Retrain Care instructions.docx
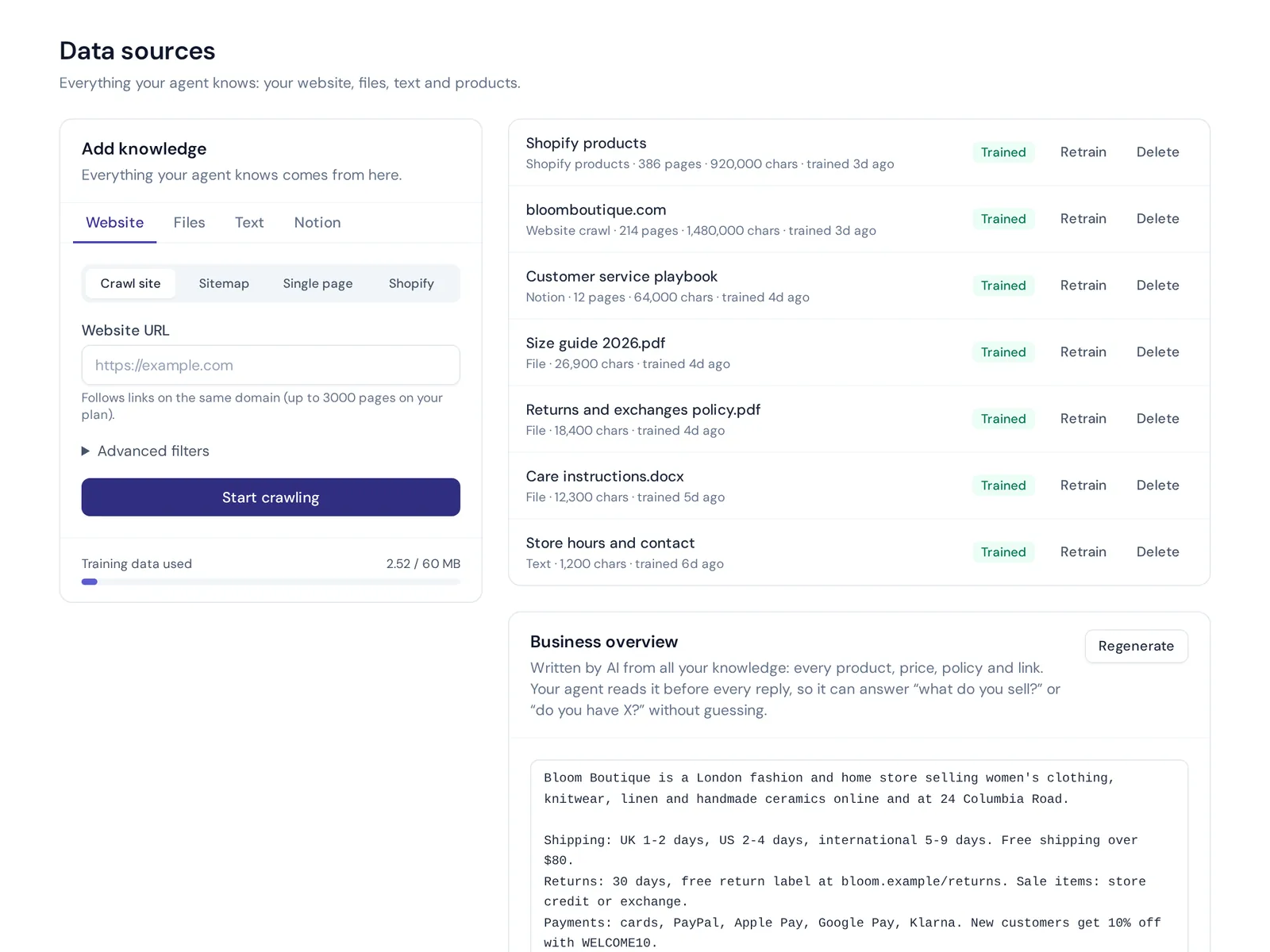This screenshot has width=1270, height=952. [1083, 486]
